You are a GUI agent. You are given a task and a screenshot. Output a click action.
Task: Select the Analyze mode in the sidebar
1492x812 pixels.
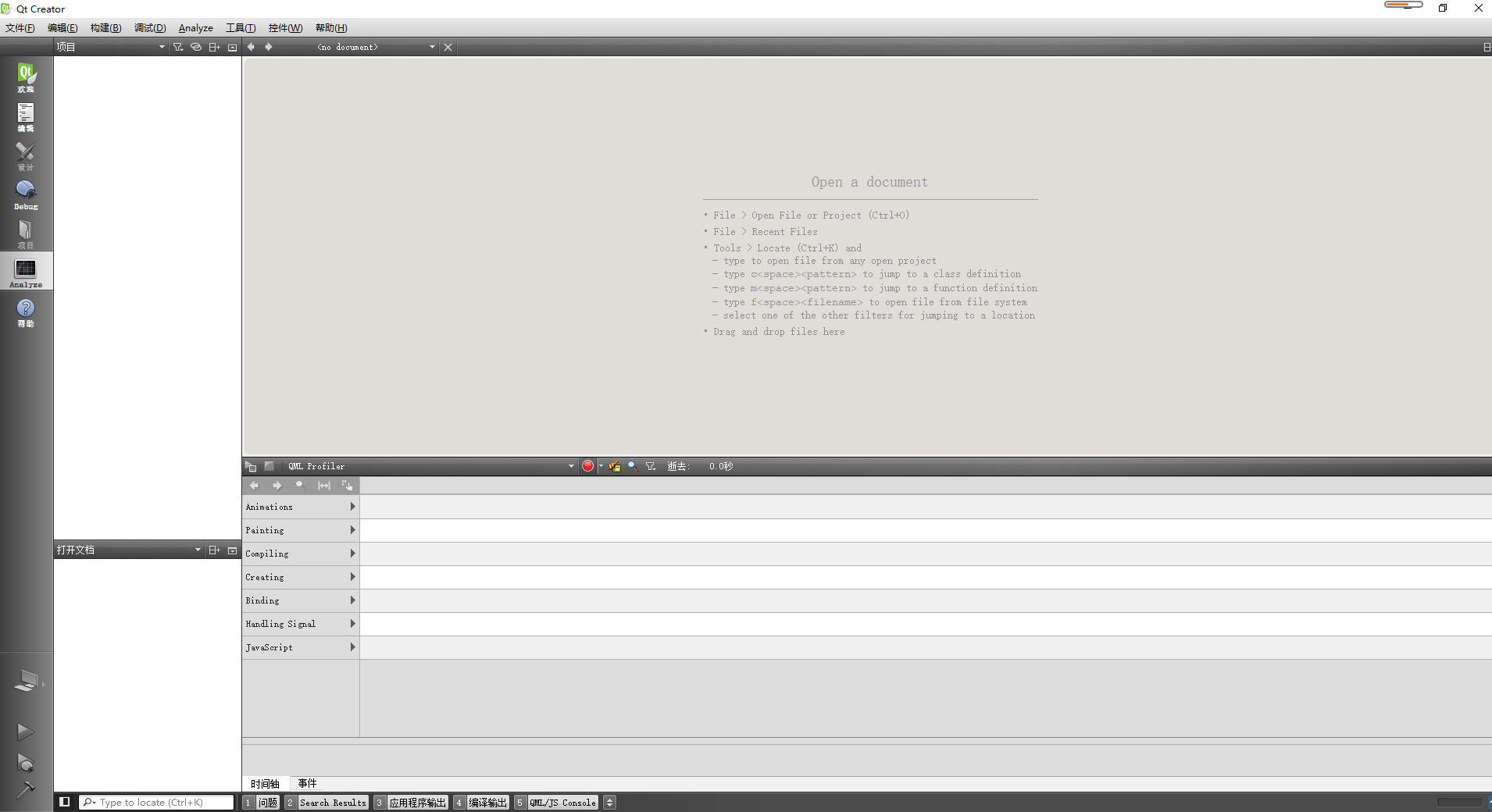pyautogui.click(x=26, y=271)
